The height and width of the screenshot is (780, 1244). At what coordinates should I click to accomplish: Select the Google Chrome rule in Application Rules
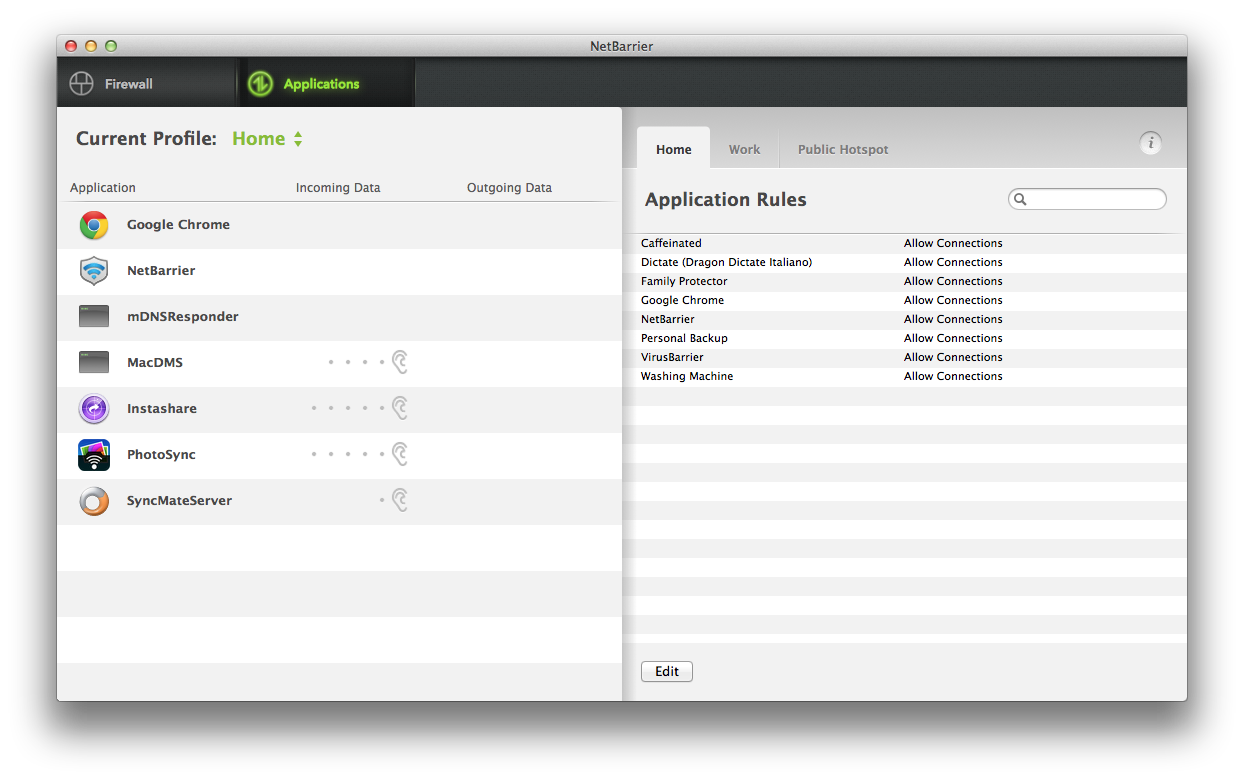point(904,300)
